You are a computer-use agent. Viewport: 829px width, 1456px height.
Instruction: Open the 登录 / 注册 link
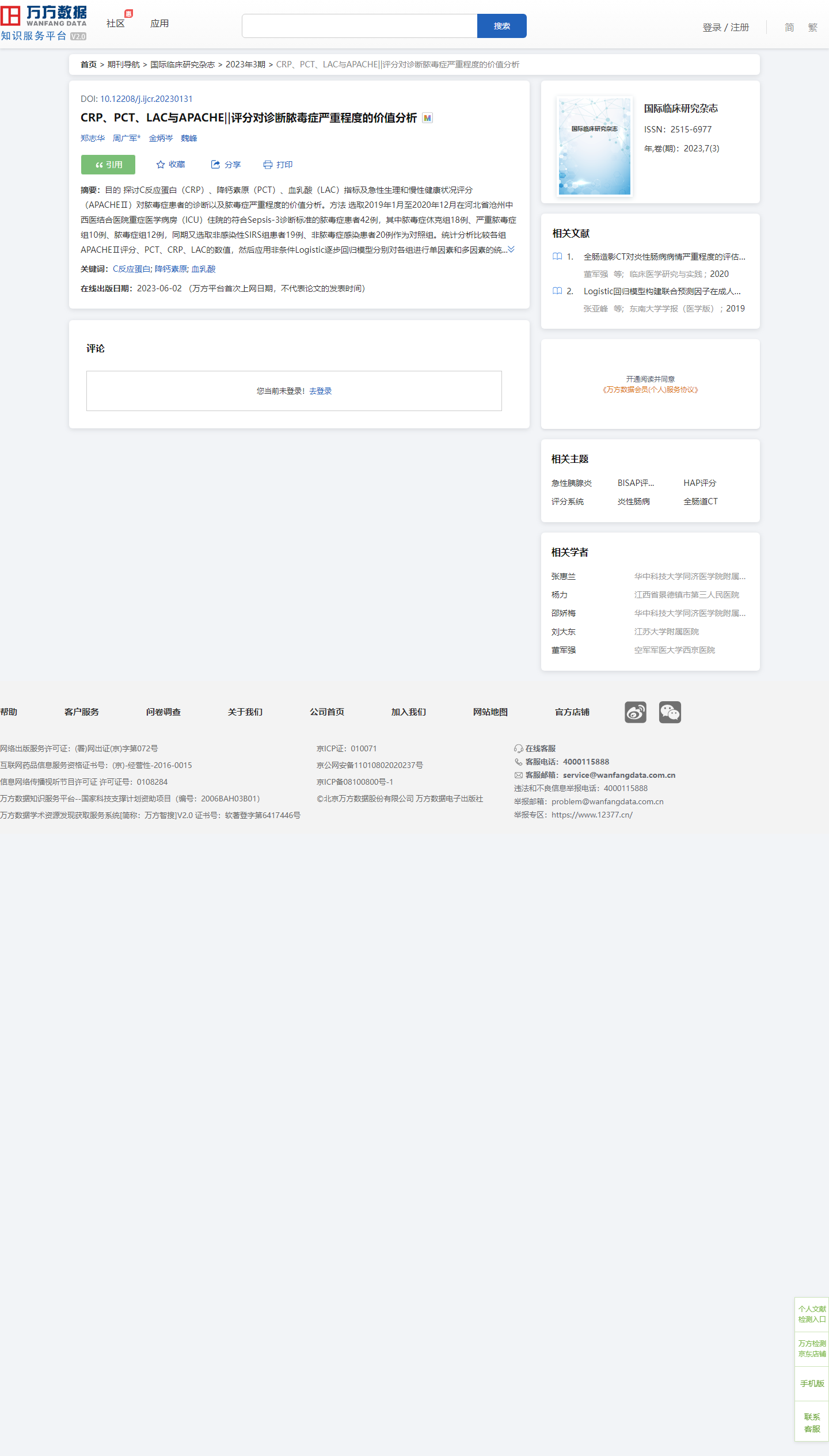[x=725, y=27]
